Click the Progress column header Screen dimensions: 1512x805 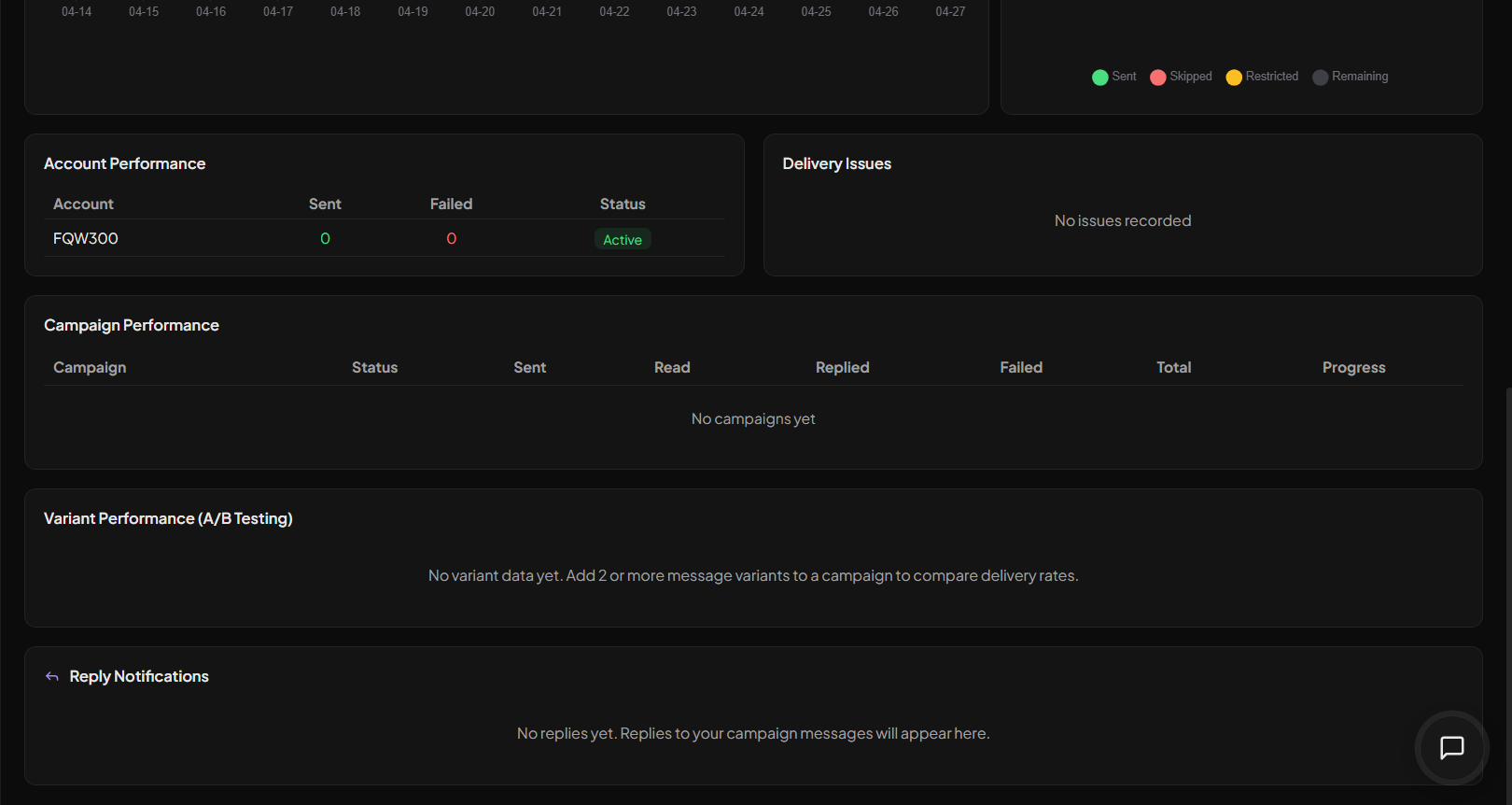point(1354,367)
